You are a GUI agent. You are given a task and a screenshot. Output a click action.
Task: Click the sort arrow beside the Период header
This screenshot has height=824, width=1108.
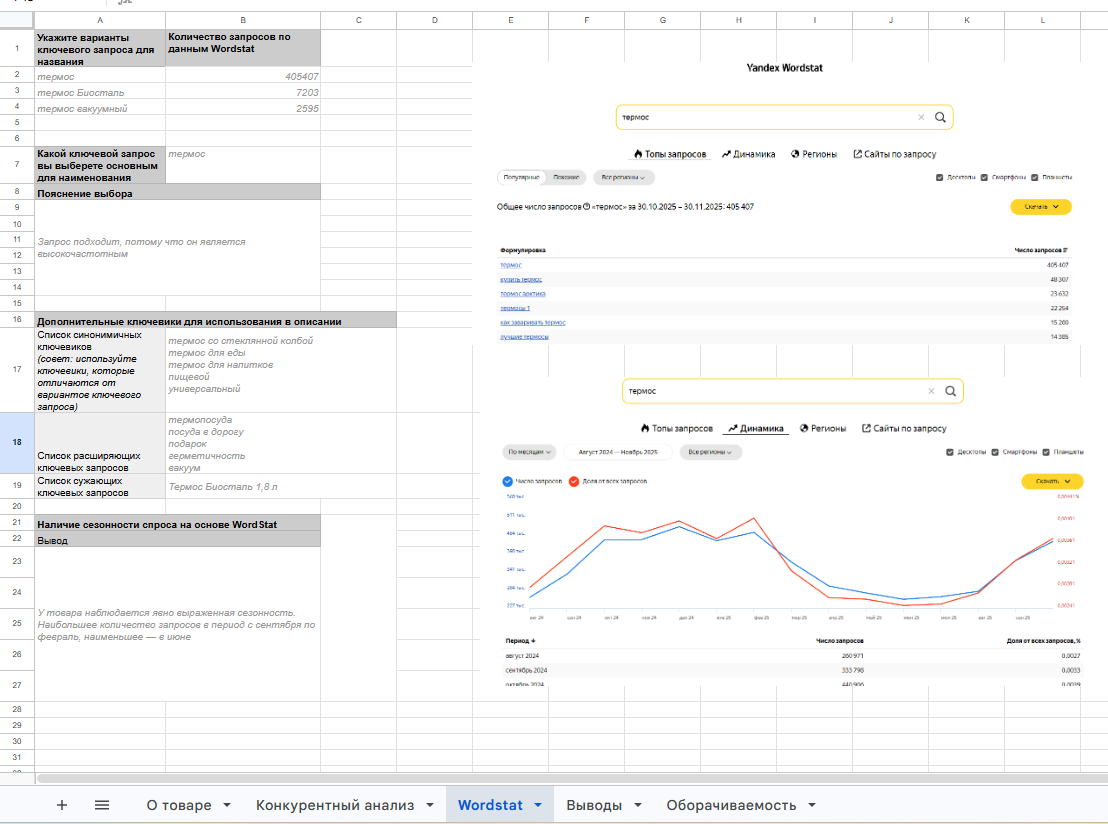(533, 641)
